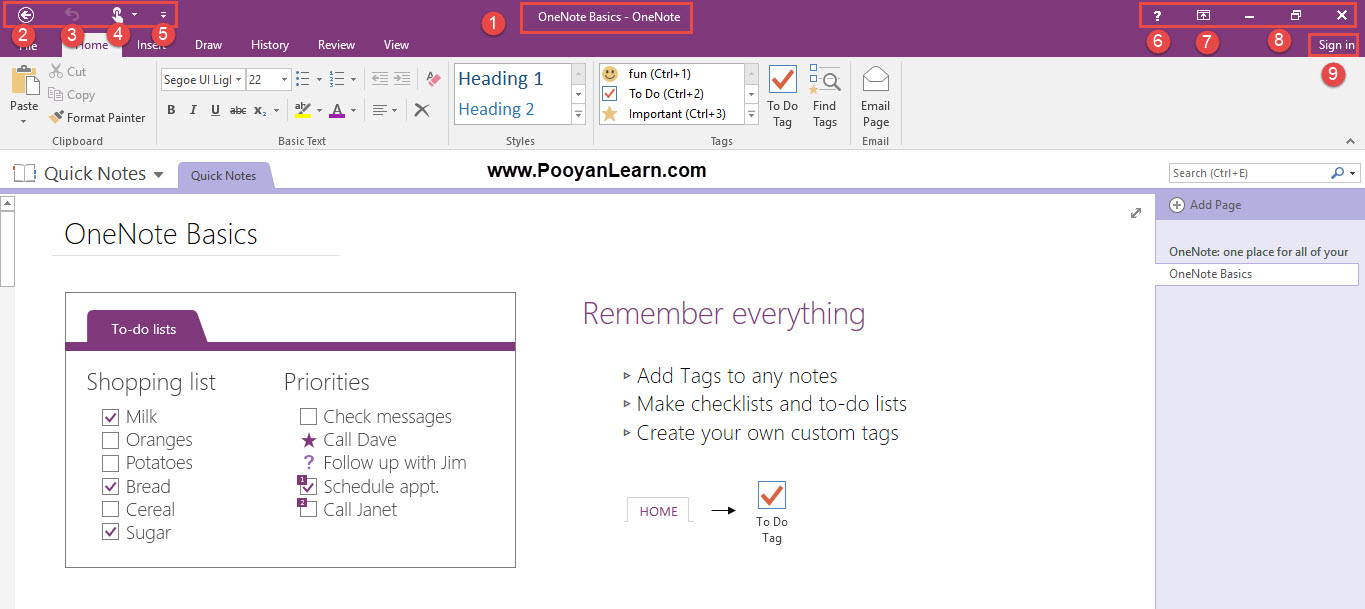Click the search magnifier icon
The width and height of the screenshot is (1365, 609).
(1338, 173)
